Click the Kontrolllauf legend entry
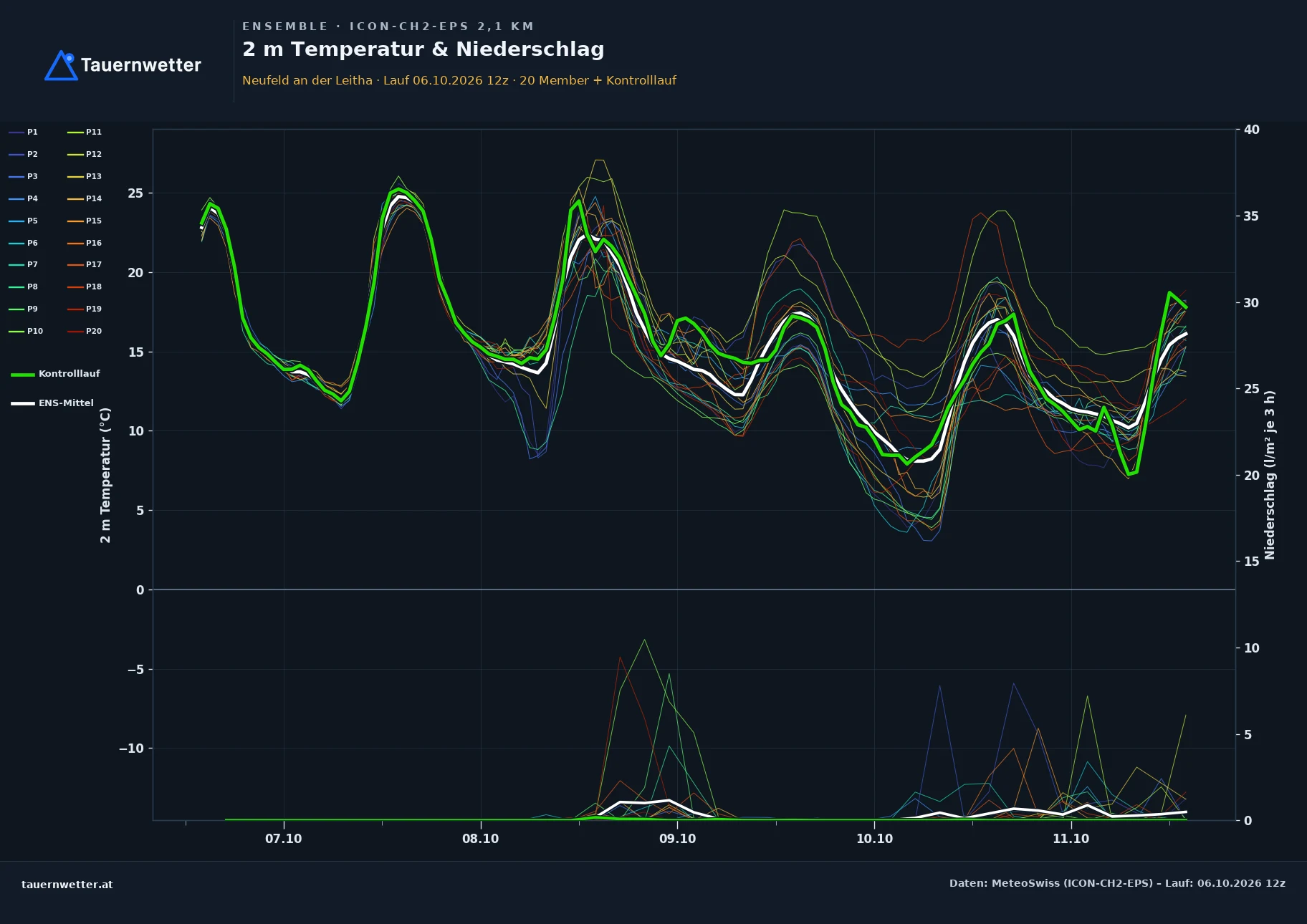 pos(55,374)
